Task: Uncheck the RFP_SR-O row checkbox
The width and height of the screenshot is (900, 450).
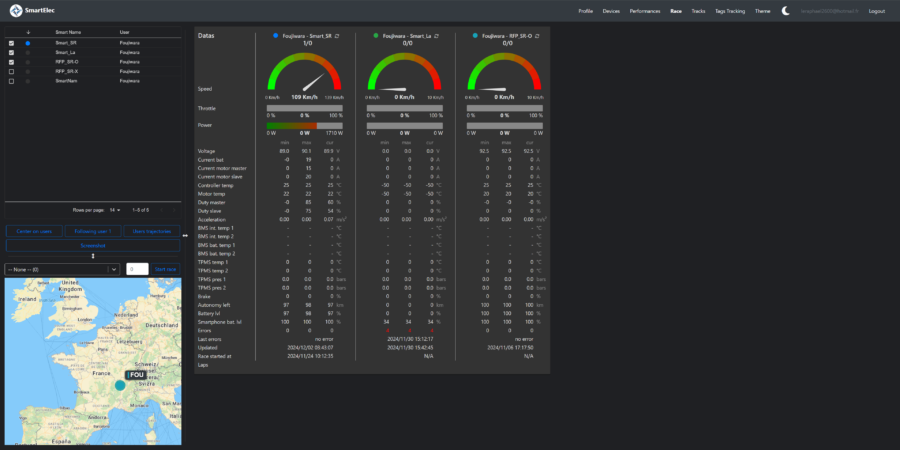Action: tap(11, 62)
